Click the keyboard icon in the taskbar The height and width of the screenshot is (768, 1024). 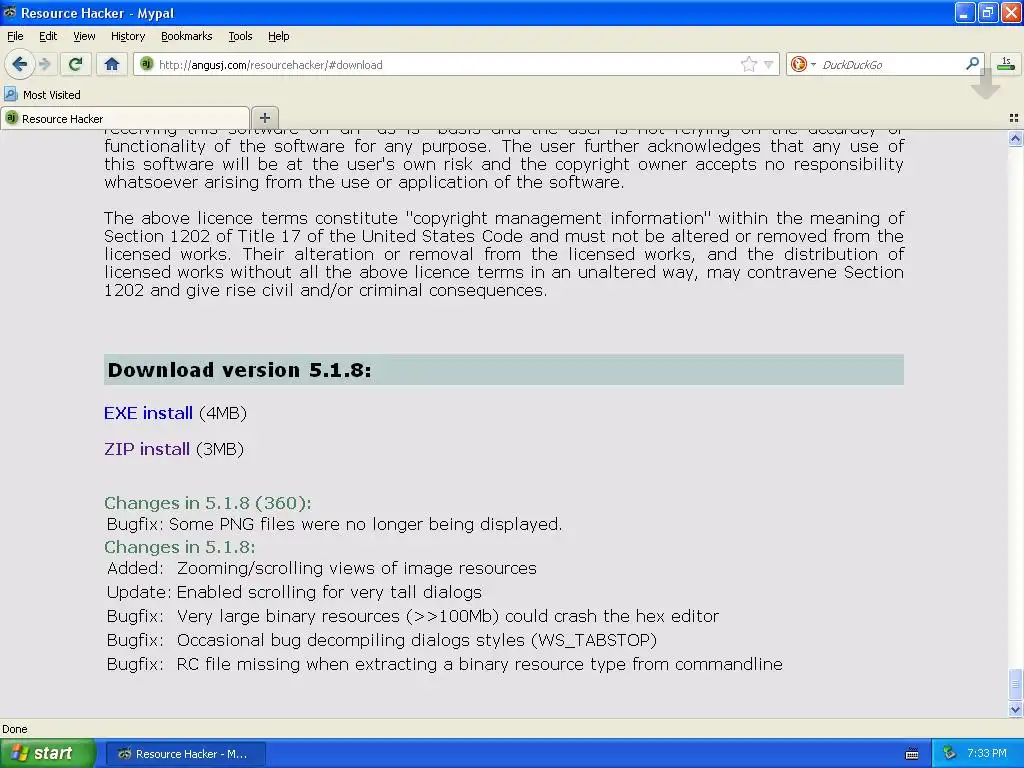click(x=912, y=754)
